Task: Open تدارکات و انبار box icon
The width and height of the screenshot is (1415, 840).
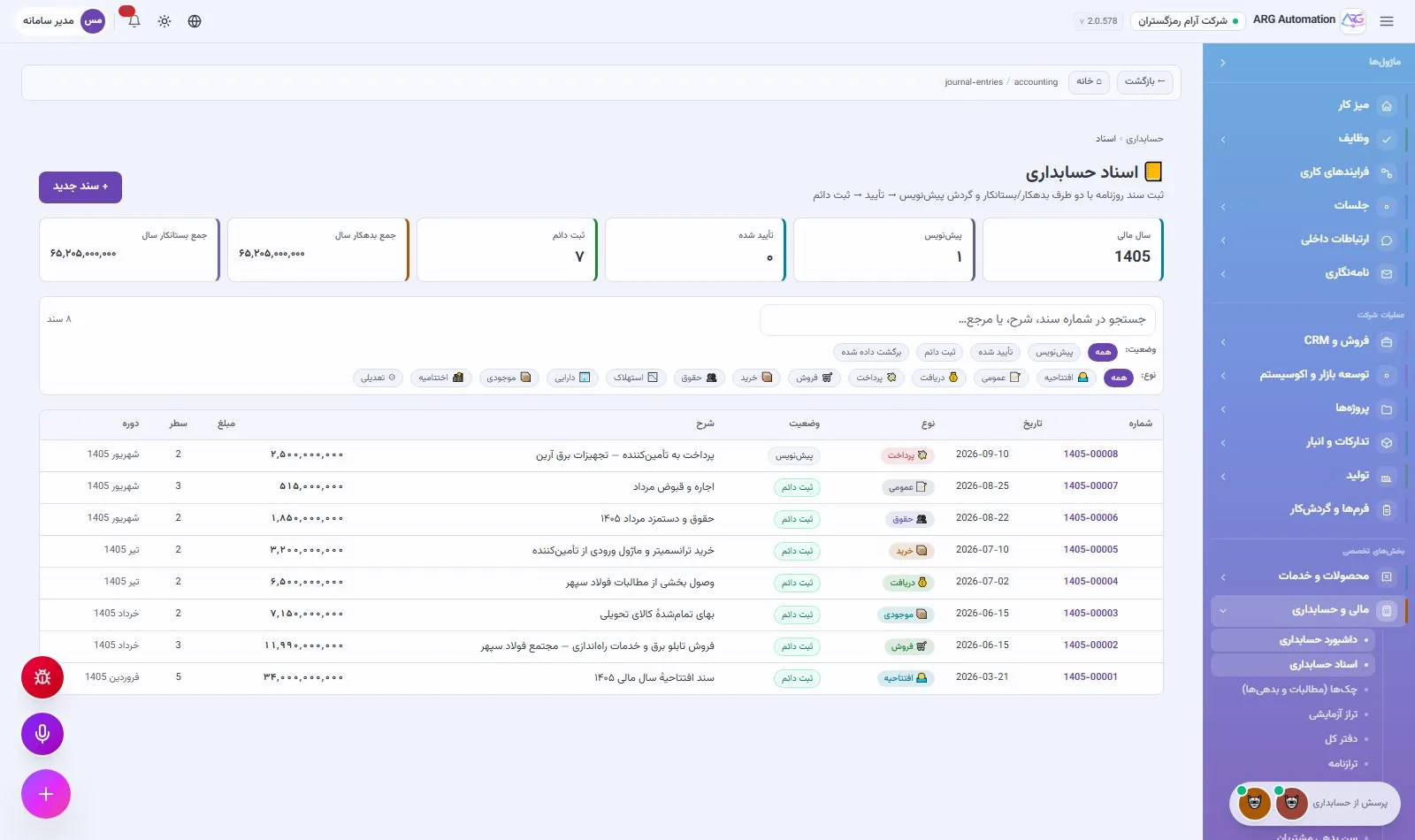Action: [x=1387, y=442]
